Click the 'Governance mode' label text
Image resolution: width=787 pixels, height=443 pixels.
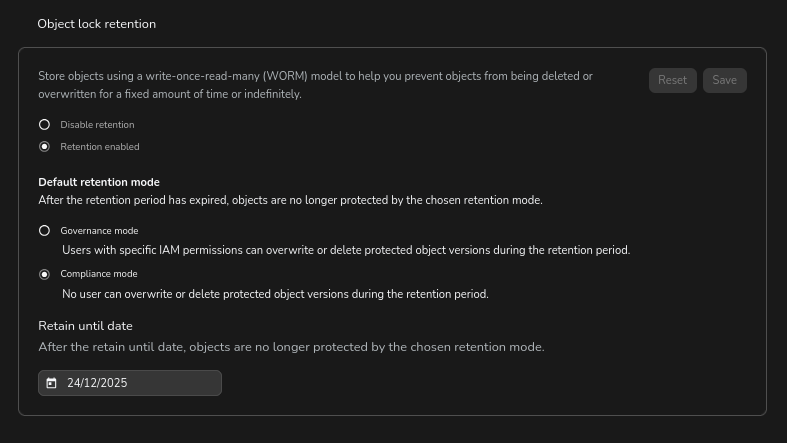(99, 231)
